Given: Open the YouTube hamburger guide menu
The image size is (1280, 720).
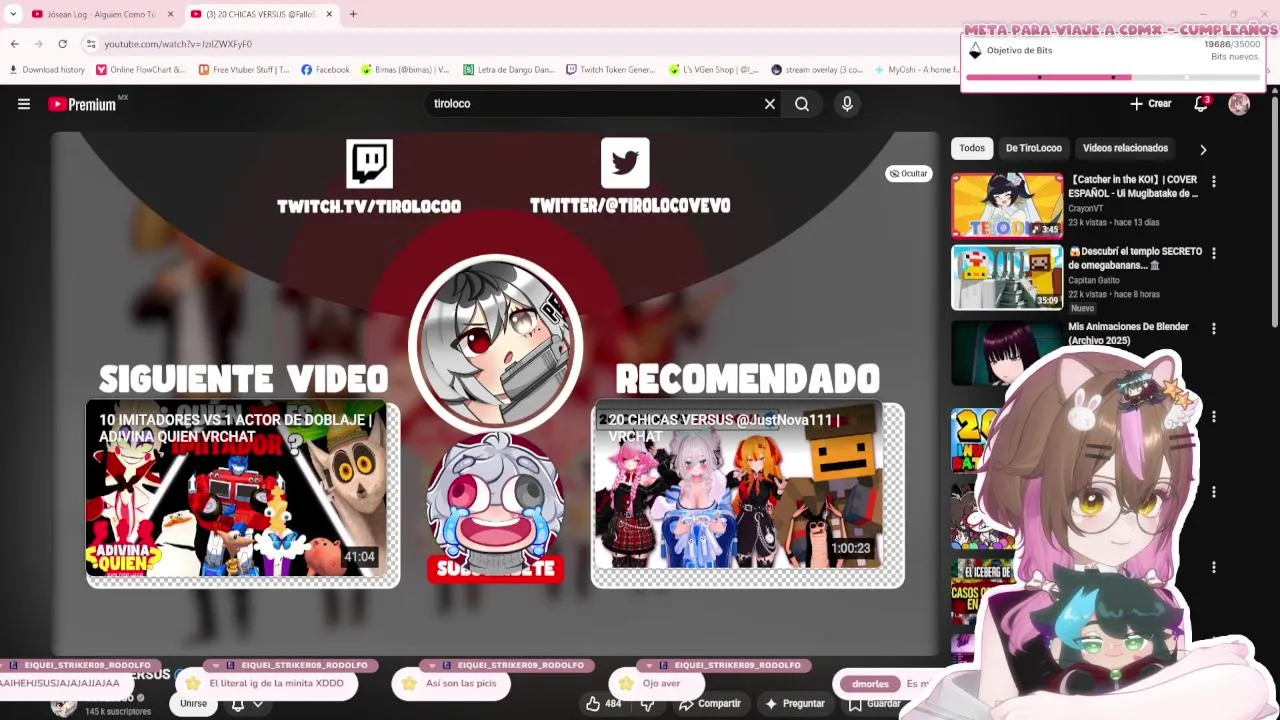Looking at the screenshot, I should pos(24,104).
